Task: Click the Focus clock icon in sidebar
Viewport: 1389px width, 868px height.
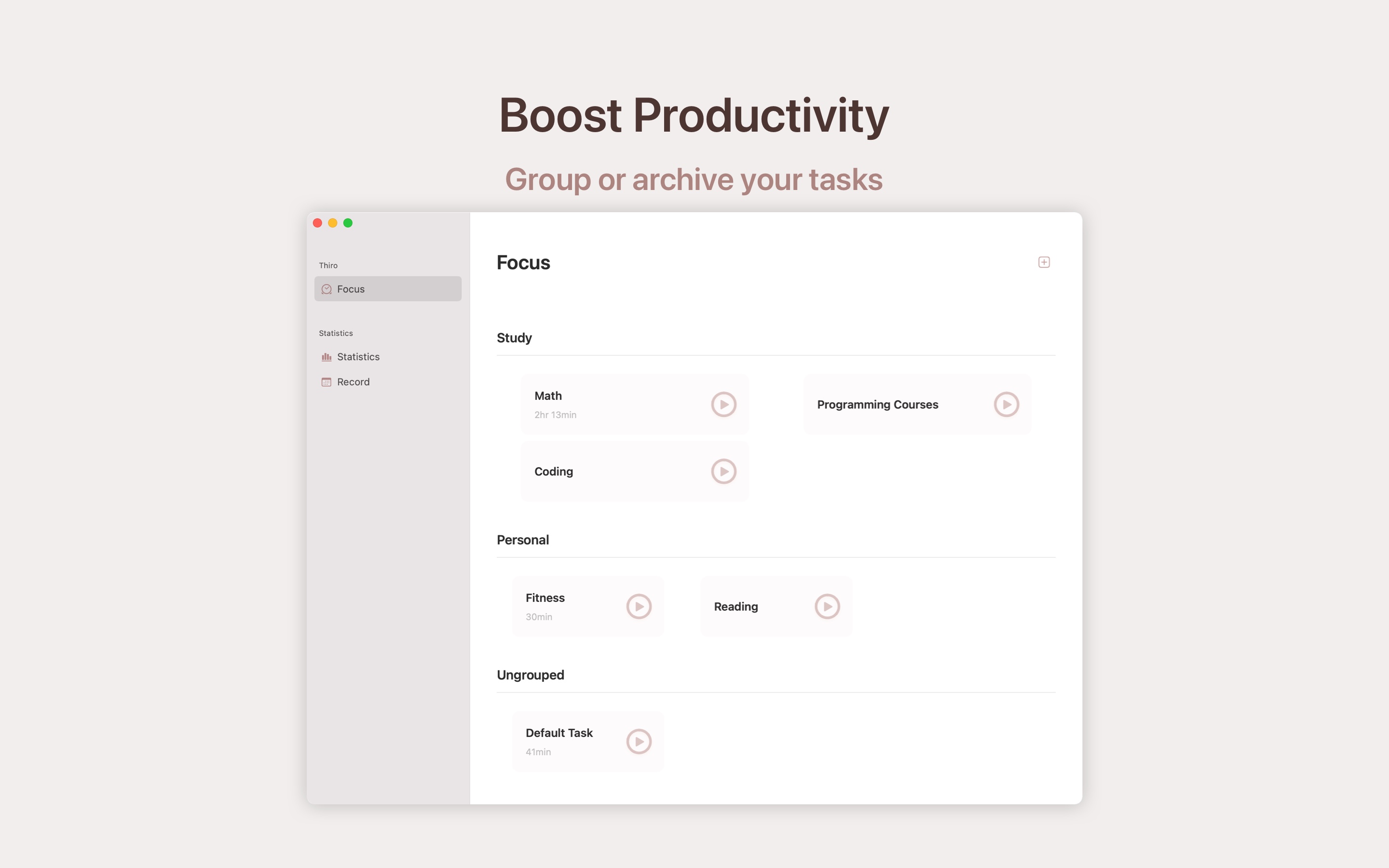Action: pyautogui.click(x=327, y=289)
